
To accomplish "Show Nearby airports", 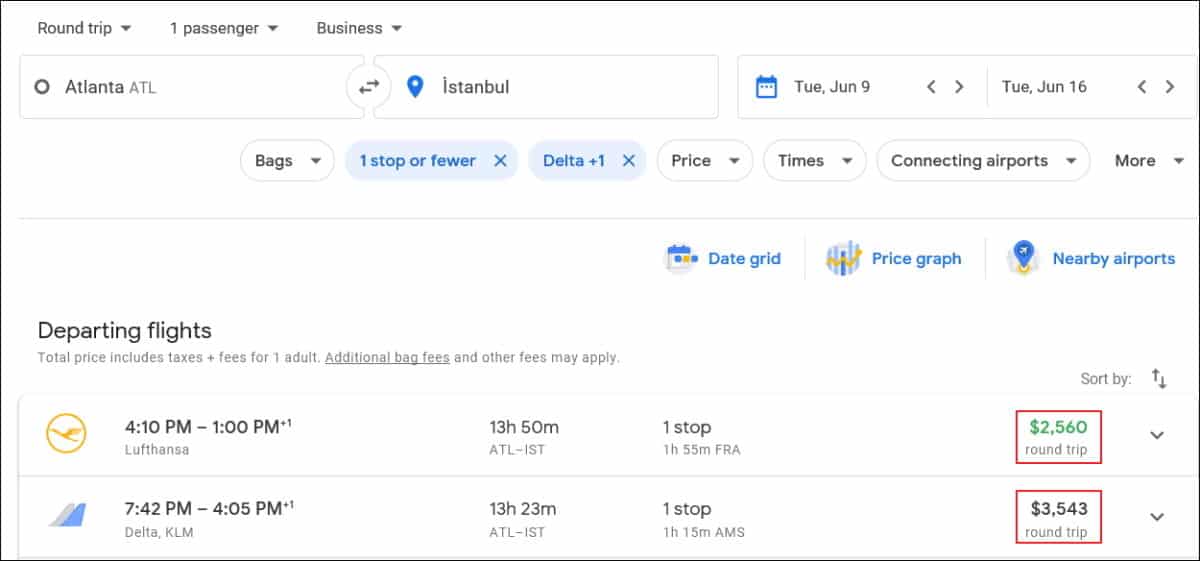I will click(1092, 259).
